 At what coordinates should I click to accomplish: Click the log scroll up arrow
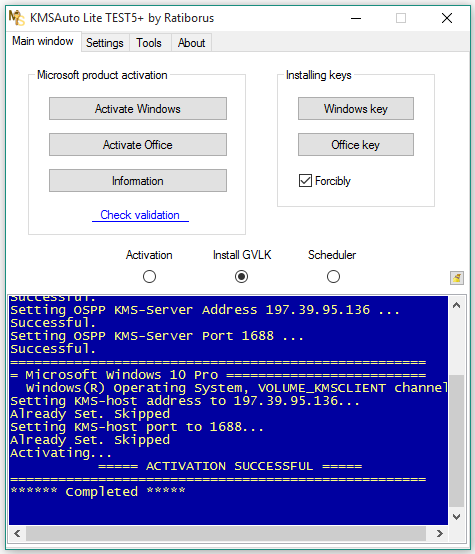click(x=456, y=306)
